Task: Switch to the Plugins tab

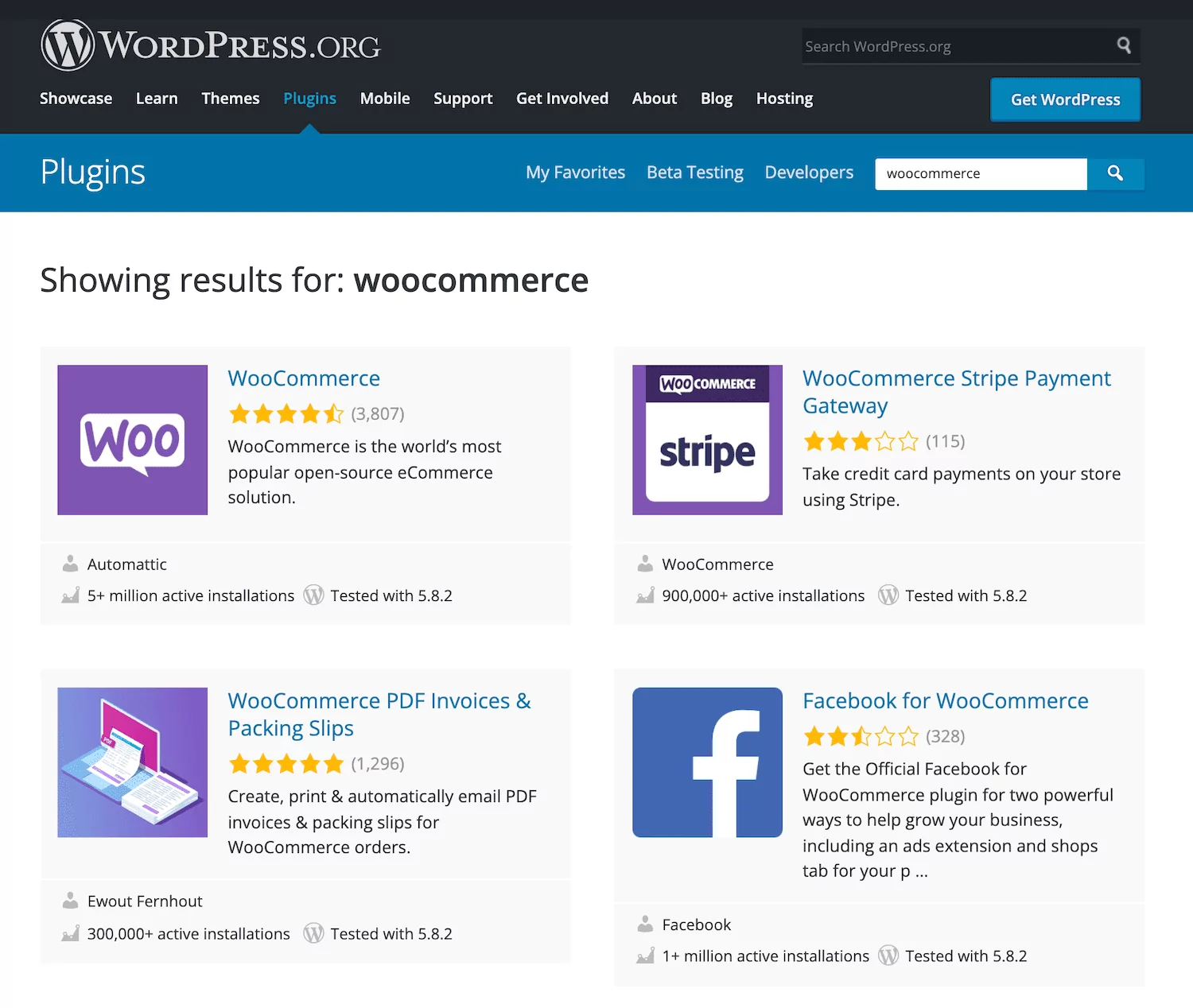Action: 309,98
